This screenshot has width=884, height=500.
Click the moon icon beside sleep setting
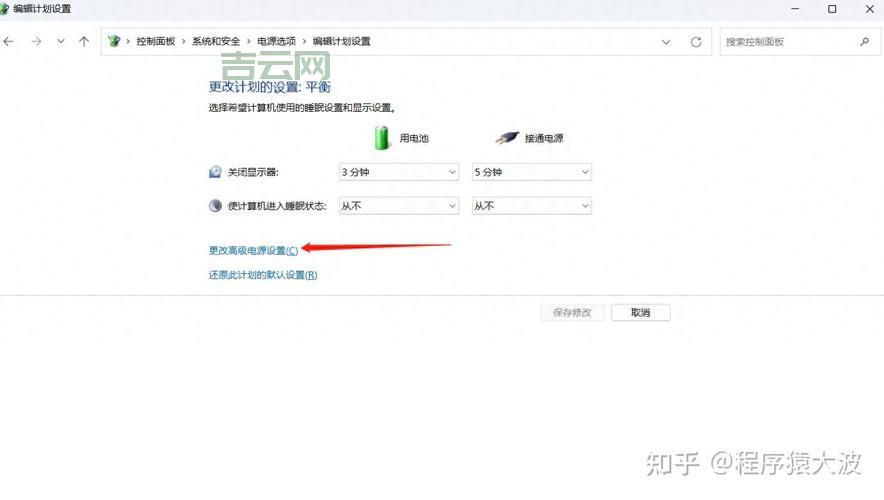(215, 206)
